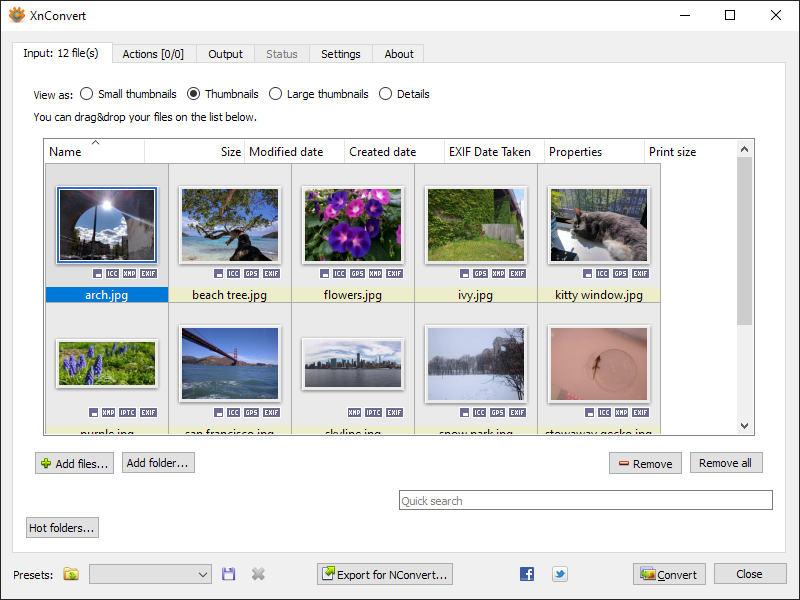Screen dimensions: 800x600
Task: Click the ICC badge under arch.jpg
Action: coord(113,273)
